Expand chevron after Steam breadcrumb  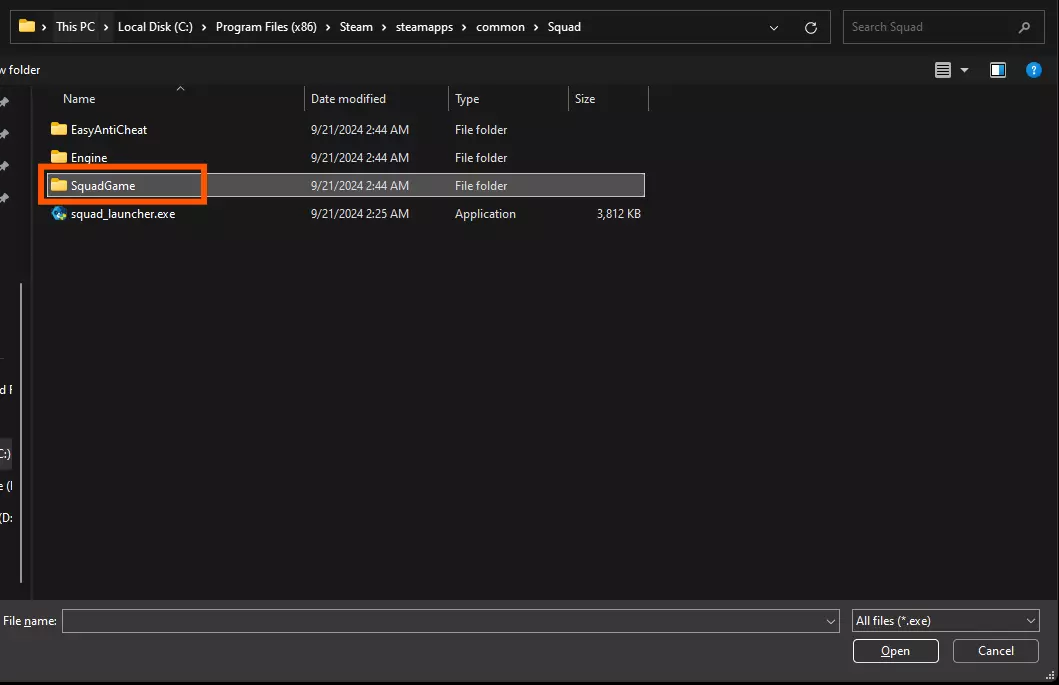tap(384, 27)
